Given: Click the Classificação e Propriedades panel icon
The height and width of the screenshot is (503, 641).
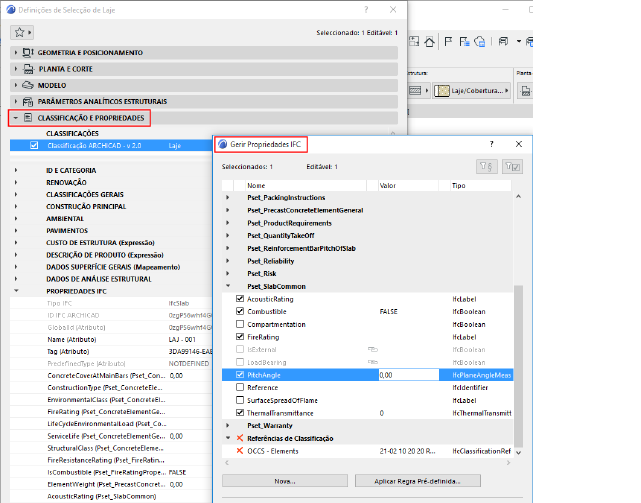Looking at the screenshot, I should [28, 118].
